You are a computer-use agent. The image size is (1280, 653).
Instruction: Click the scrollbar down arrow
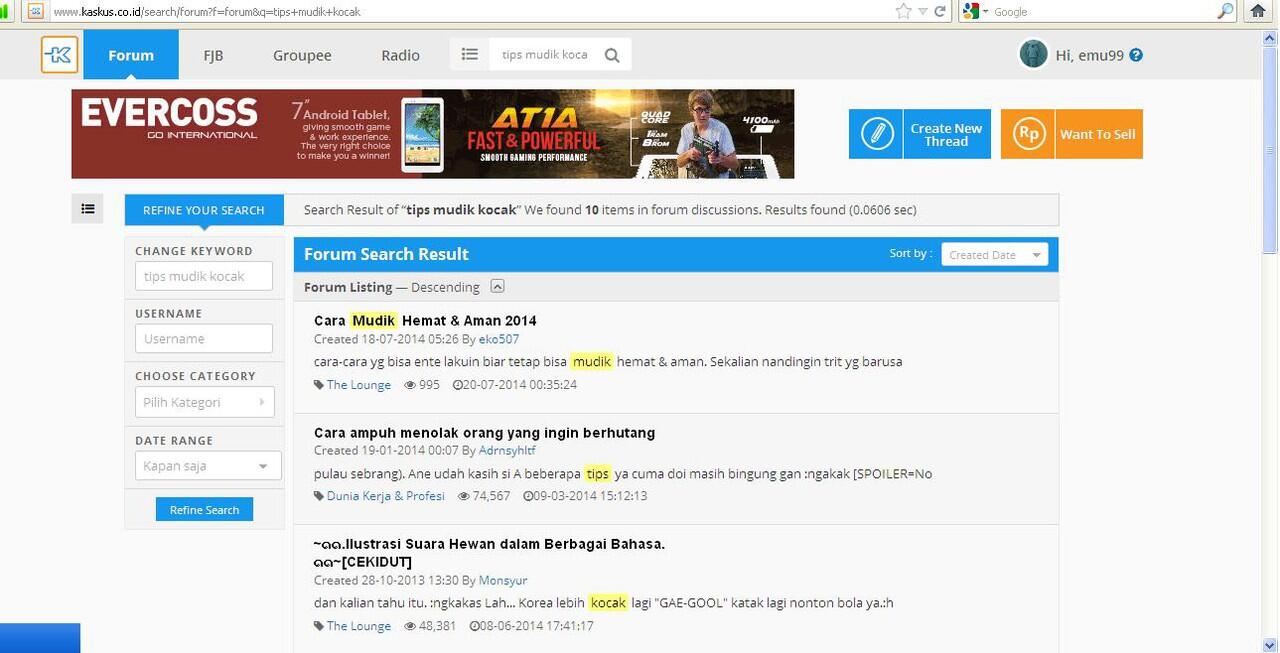pos(1270,644)
